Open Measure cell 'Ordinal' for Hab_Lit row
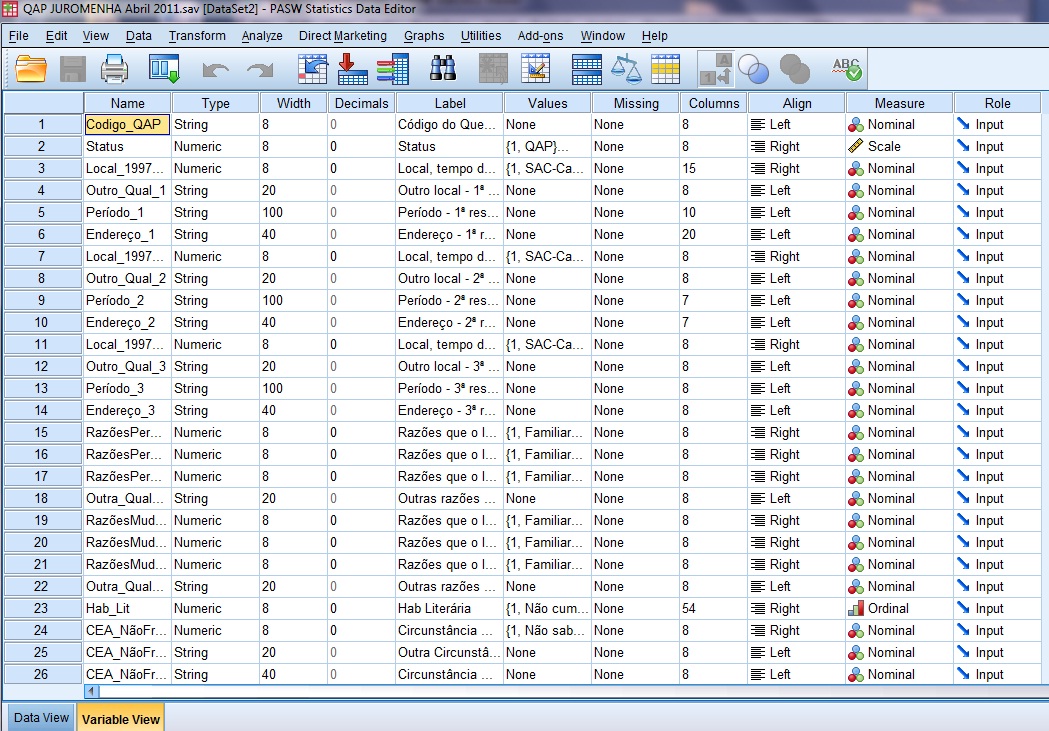 point(899,609)
